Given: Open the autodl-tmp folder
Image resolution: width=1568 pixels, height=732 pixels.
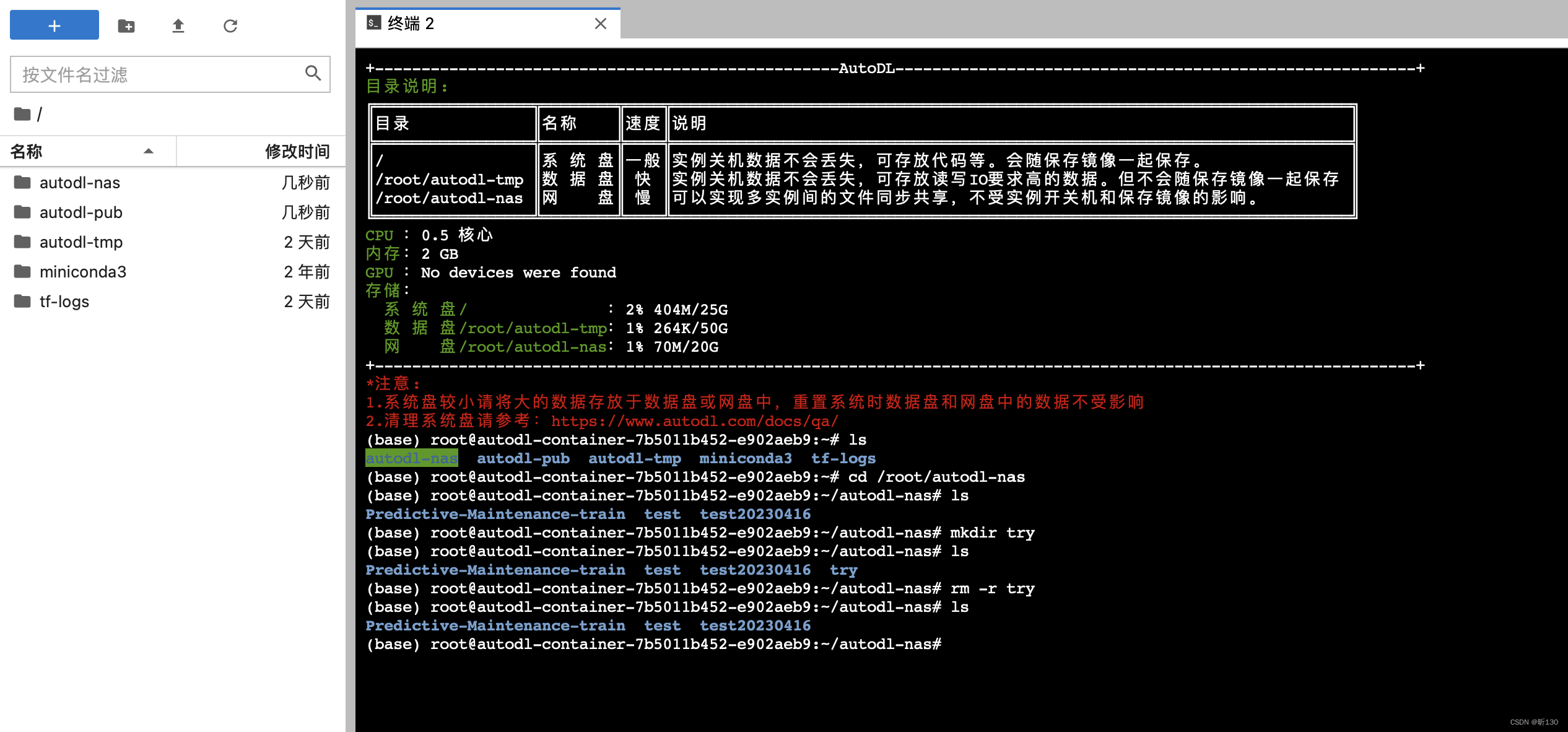Looking at the screenshot, I should tap(81, 242).
